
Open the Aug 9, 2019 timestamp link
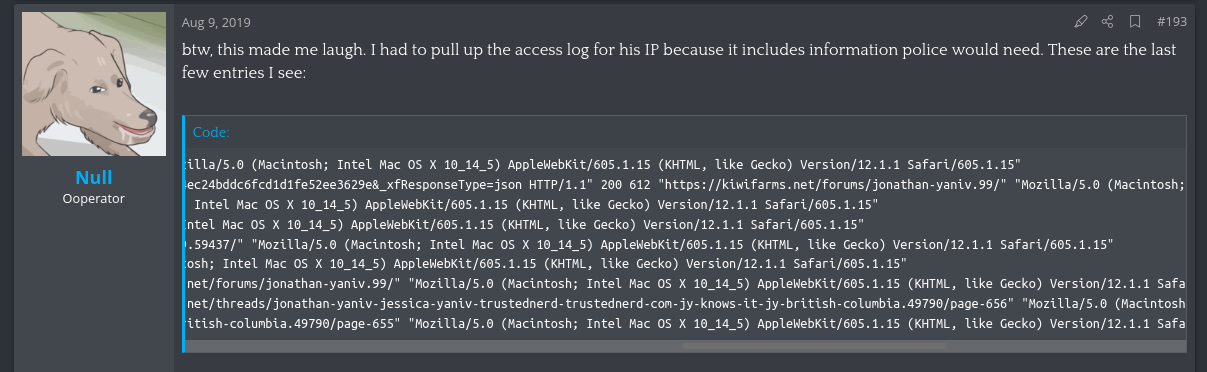coord(216,21)
